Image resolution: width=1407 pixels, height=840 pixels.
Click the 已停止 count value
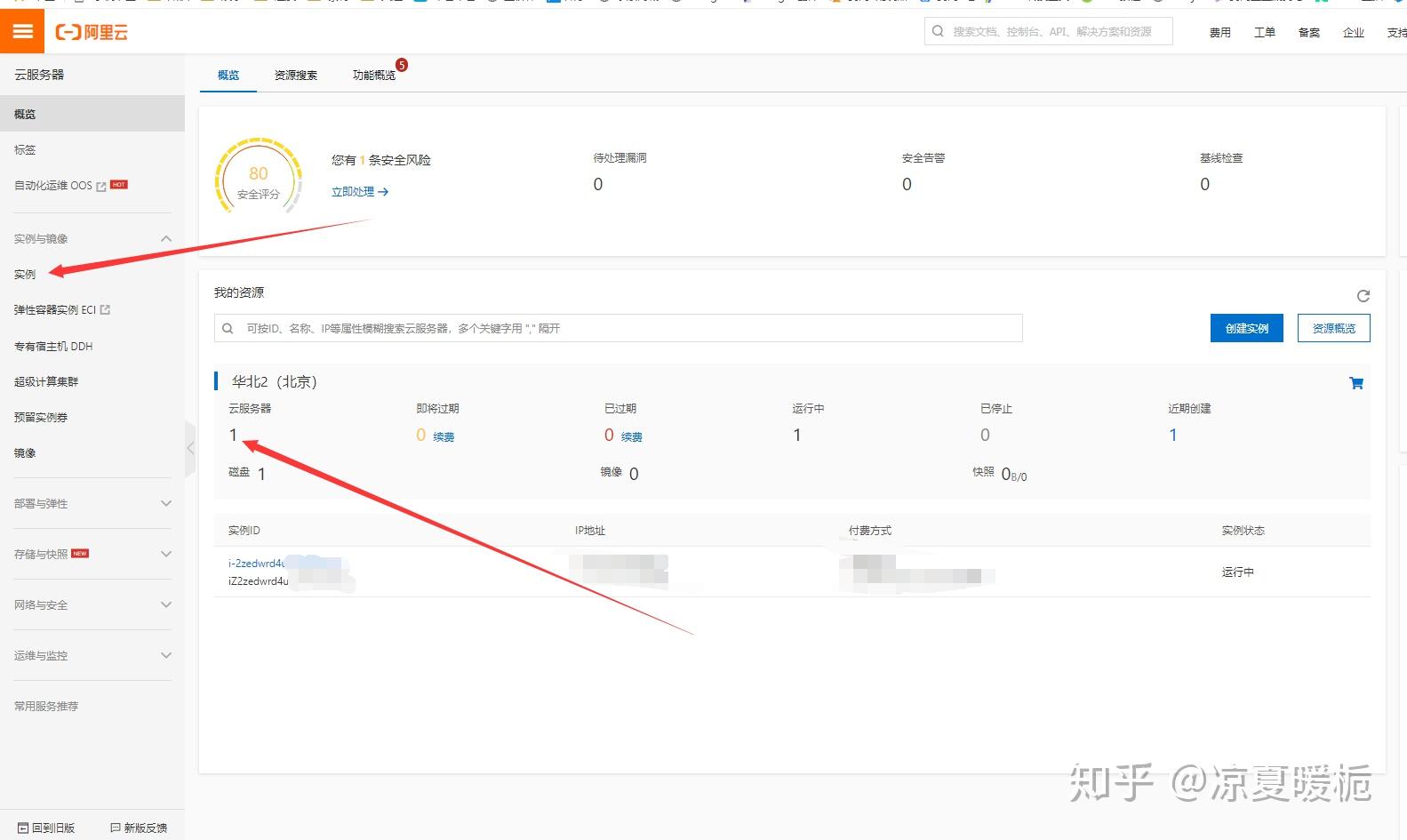tap(985, 435)
